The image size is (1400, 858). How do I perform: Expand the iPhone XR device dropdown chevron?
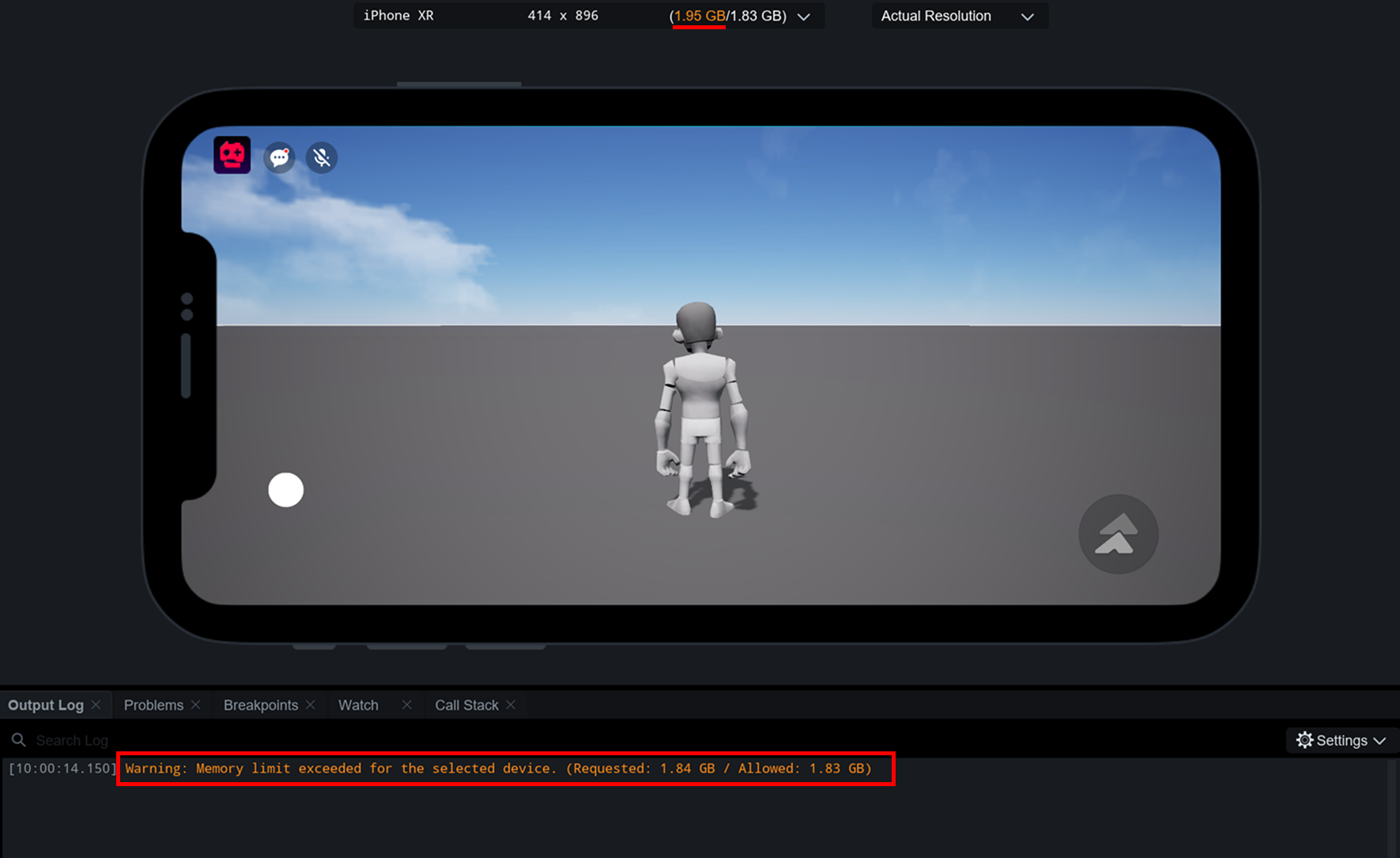(x=804, y=17)
